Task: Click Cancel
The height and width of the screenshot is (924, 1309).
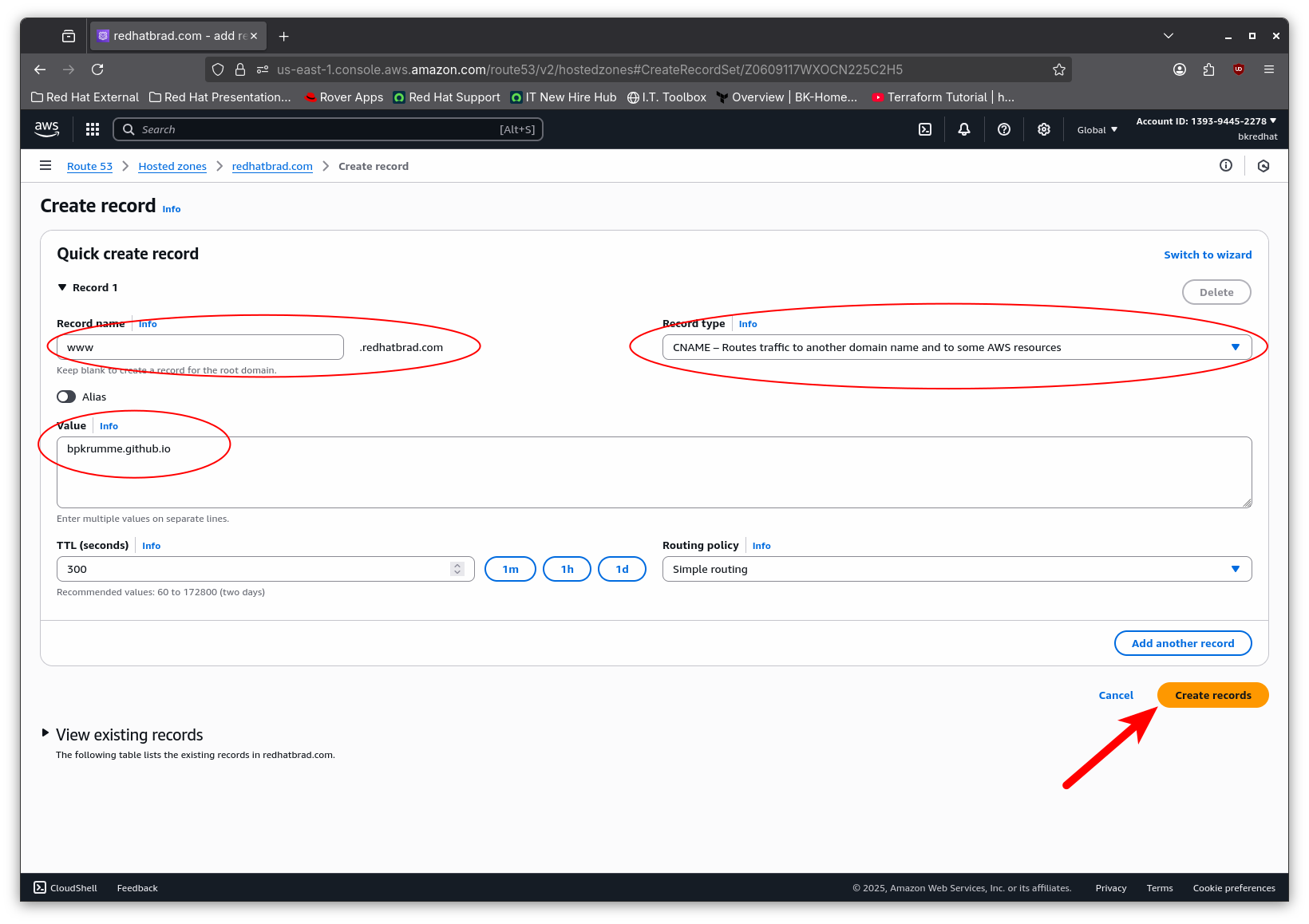Action: coord(1116,695)
